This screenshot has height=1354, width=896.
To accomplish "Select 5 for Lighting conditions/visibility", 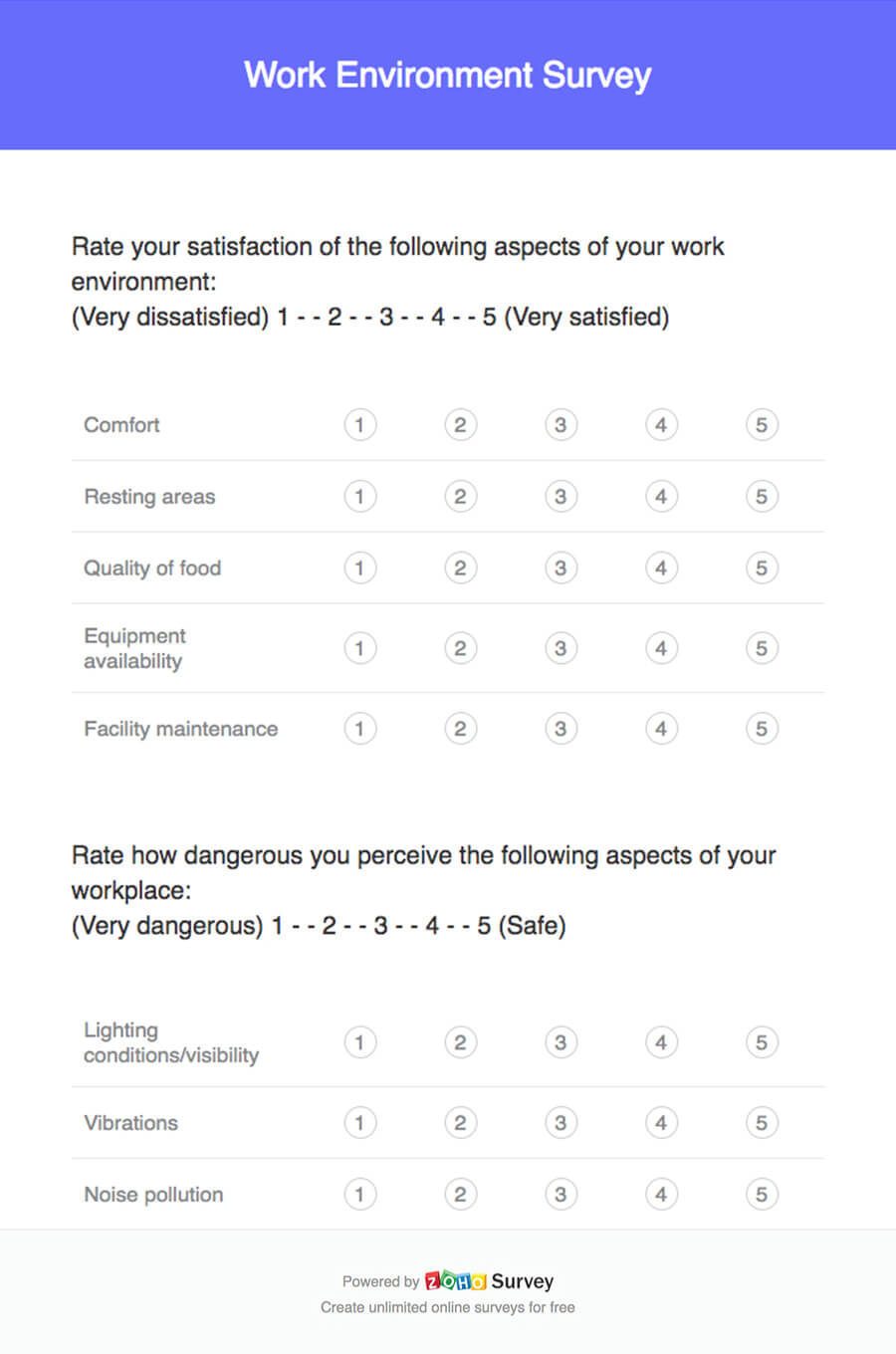I will coord(762,1042).
